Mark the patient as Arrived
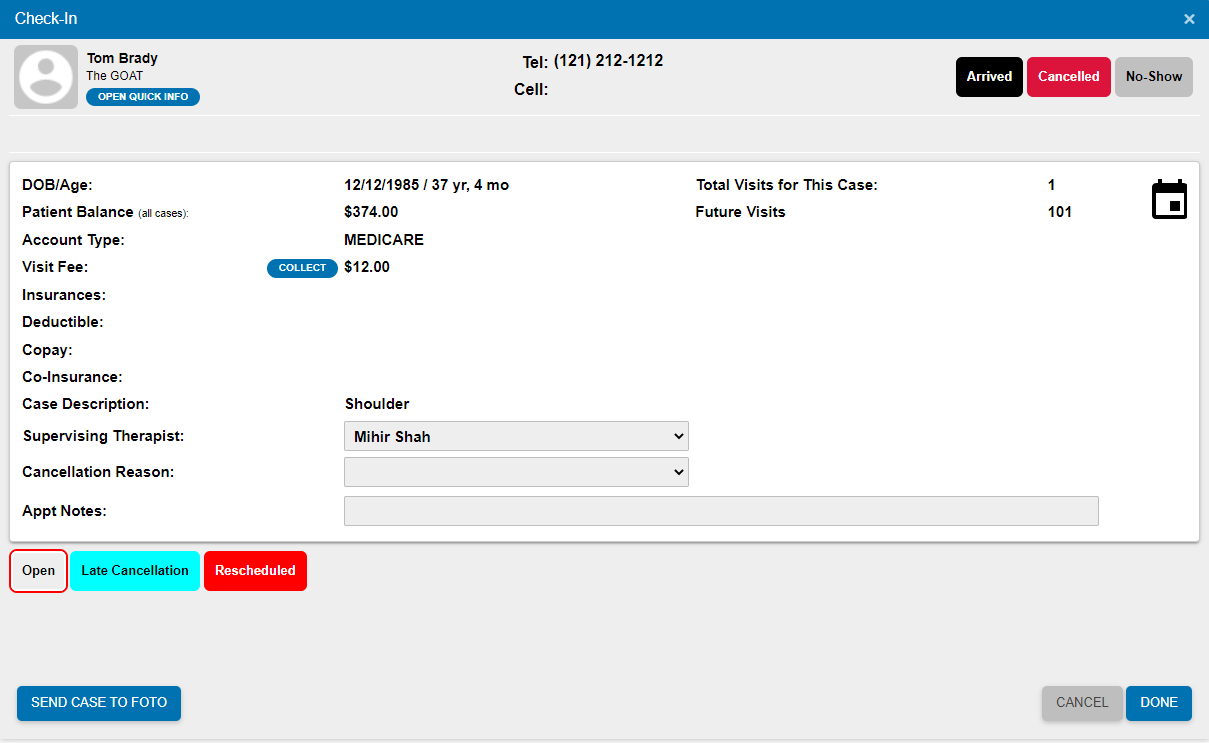Screen dimensions: 1209x743 click(988, 76)
